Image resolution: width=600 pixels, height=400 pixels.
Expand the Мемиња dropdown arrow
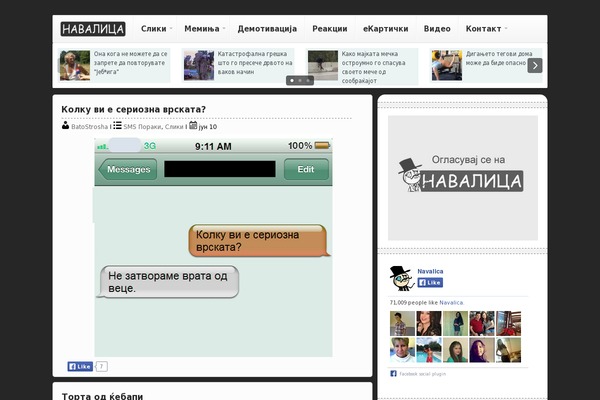tap(224, 28)
